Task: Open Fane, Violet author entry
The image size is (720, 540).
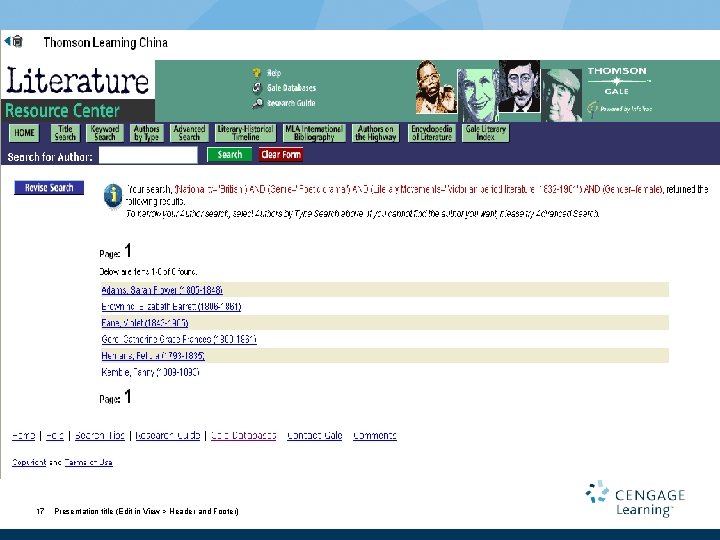Action: pos(145,323)
